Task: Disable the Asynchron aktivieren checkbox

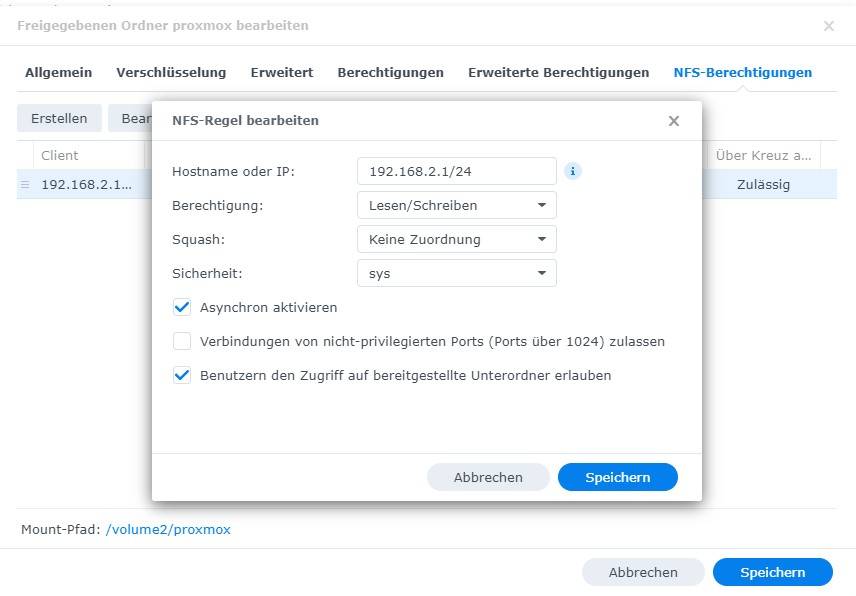Action: [x=182, y=307]
